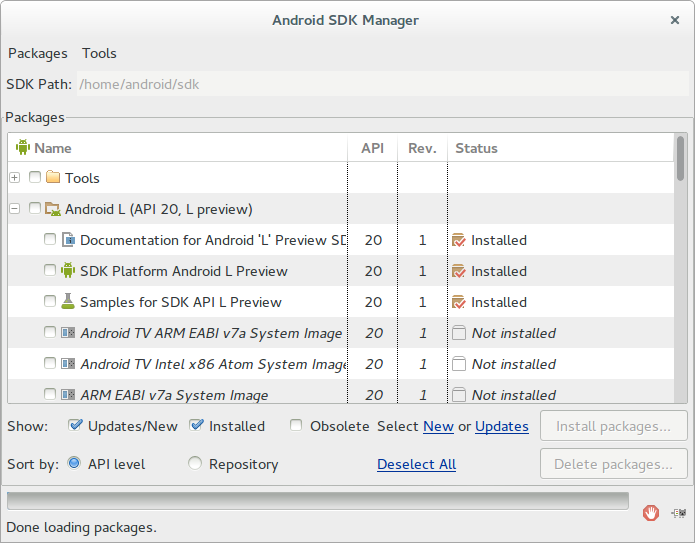Collapse the Android L (API 20) tree node

[x=15, y=208]
